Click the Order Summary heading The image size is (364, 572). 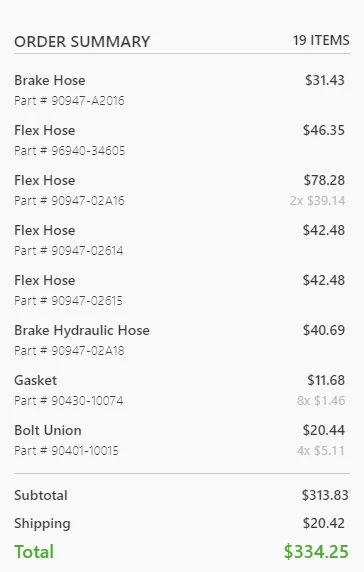[x=82, y=42]
